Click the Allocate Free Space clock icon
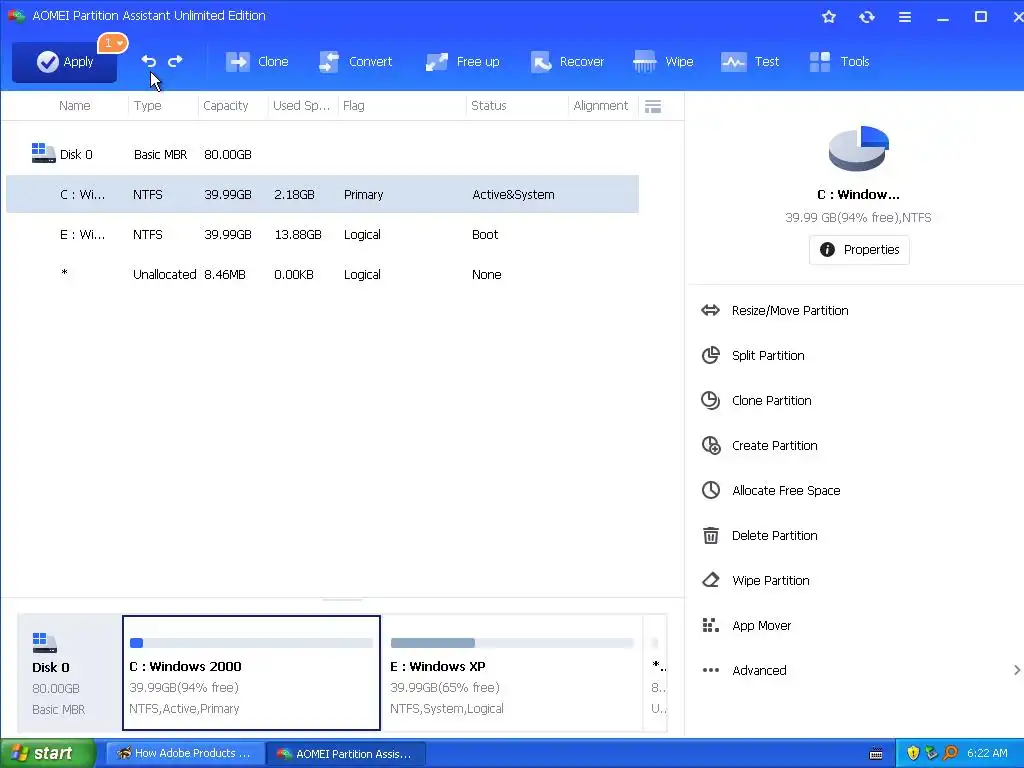The height and width of the screenshot is (768, 1024). 711,490
